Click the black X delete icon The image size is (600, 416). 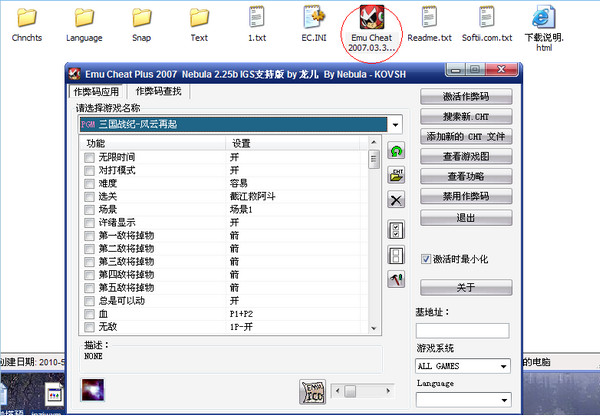[x=396, y=199]
